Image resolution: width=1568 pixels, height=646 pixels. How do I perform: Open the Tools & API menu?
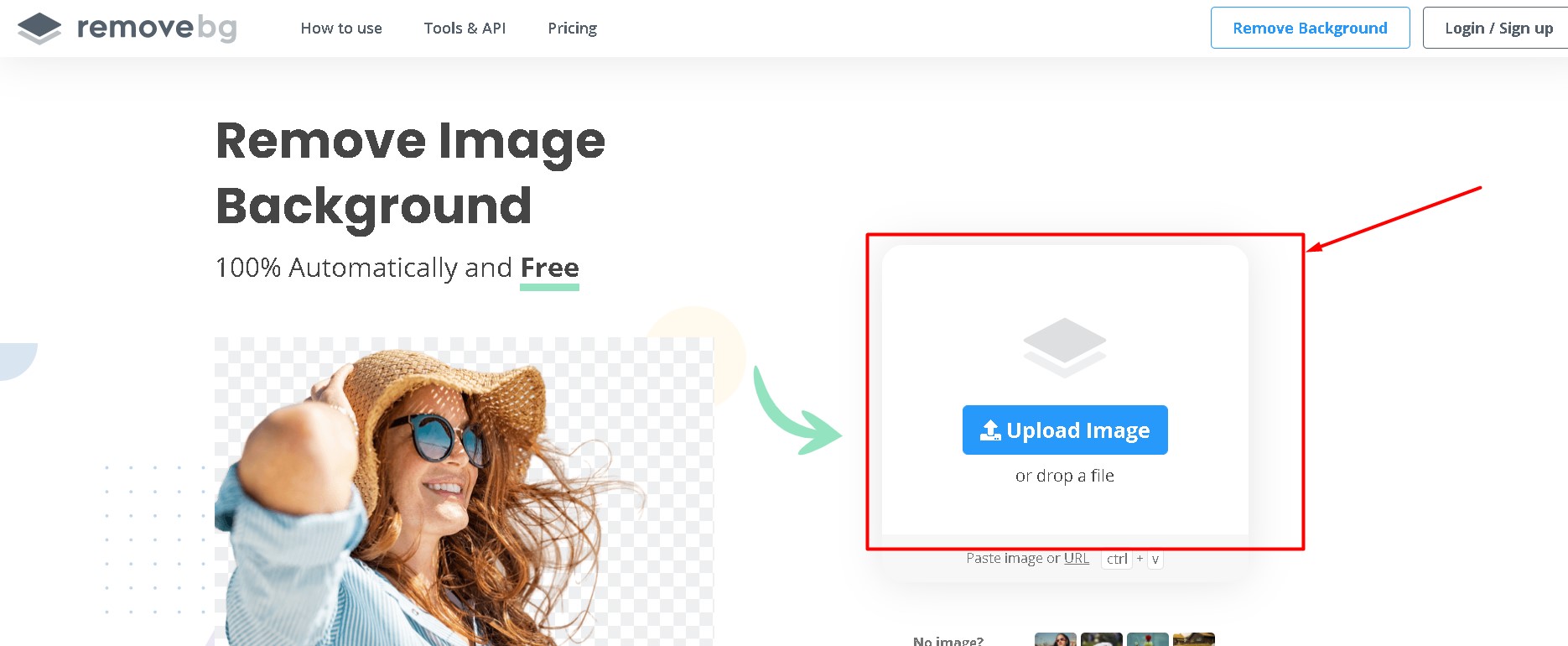tap(465, 29)
